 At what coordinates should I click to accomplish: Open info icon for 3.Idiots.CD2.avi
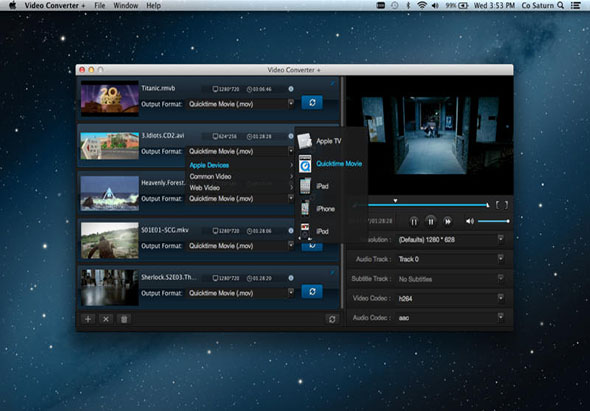(x=291, y=136)
